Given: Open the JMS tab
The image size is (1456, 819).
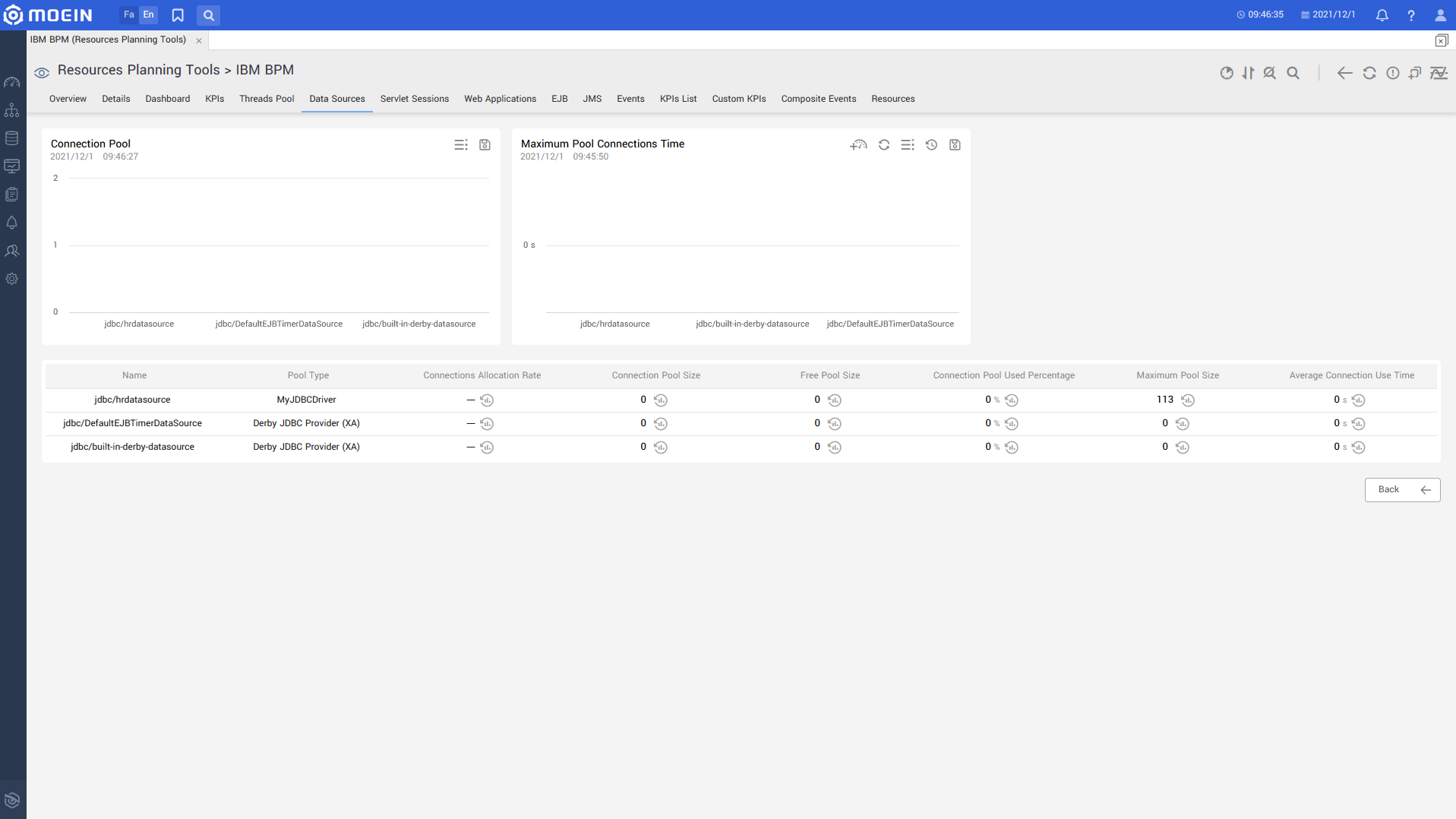Looking at the screenshot, I should 592,99.
